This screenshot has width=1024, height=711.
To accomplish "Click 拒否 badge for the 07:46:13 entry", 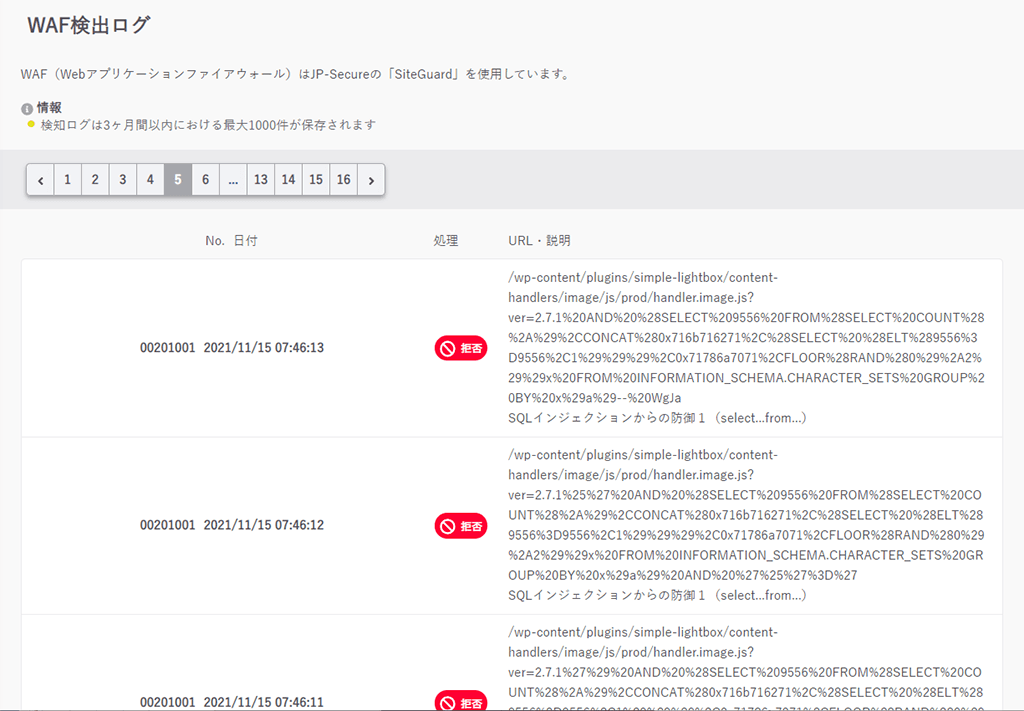I will point(461,348).
